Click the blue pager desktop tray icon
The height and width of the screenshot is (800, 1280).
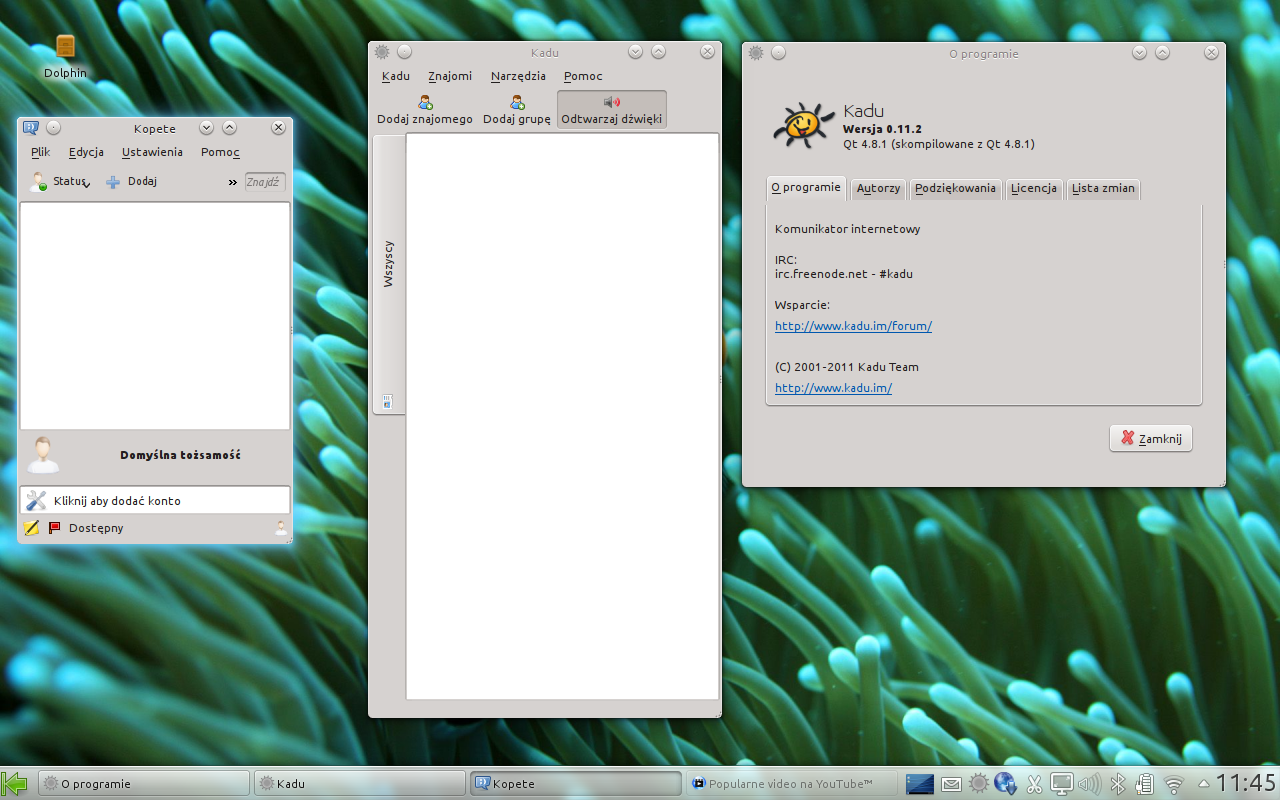pos(919,783)
